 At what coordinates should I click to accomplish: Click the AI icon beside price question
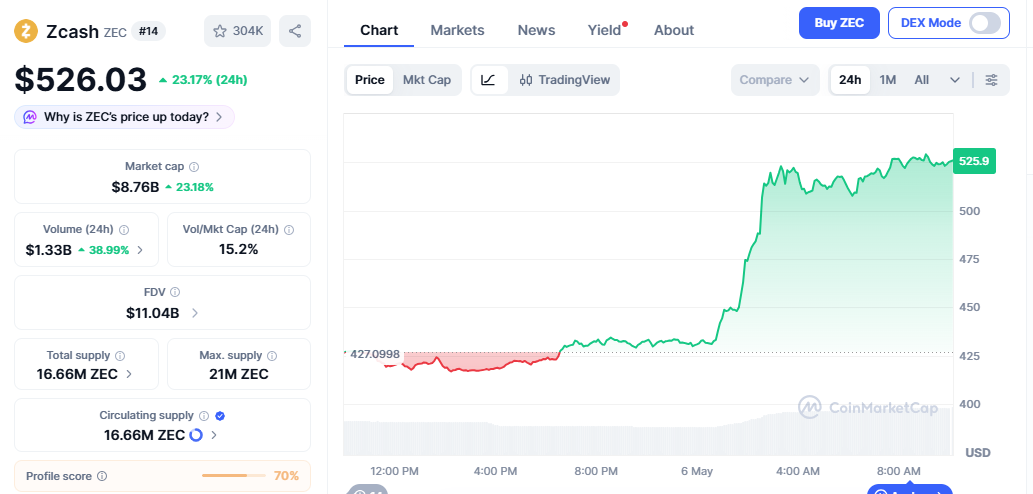(x=30, y=117)
